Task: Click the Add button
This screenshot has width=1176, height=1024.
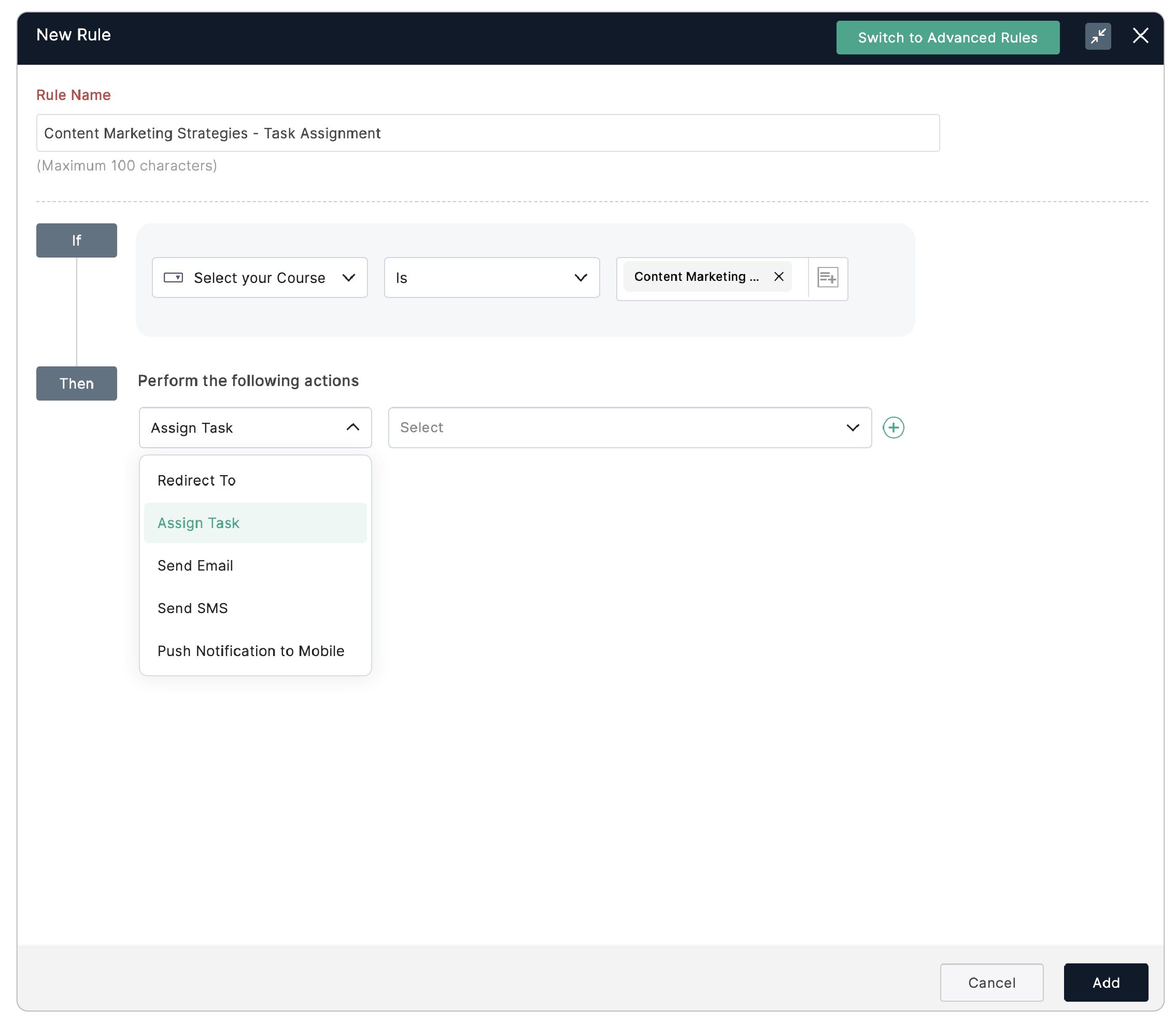Action: pyautogui.click(x=1105, y=983)
